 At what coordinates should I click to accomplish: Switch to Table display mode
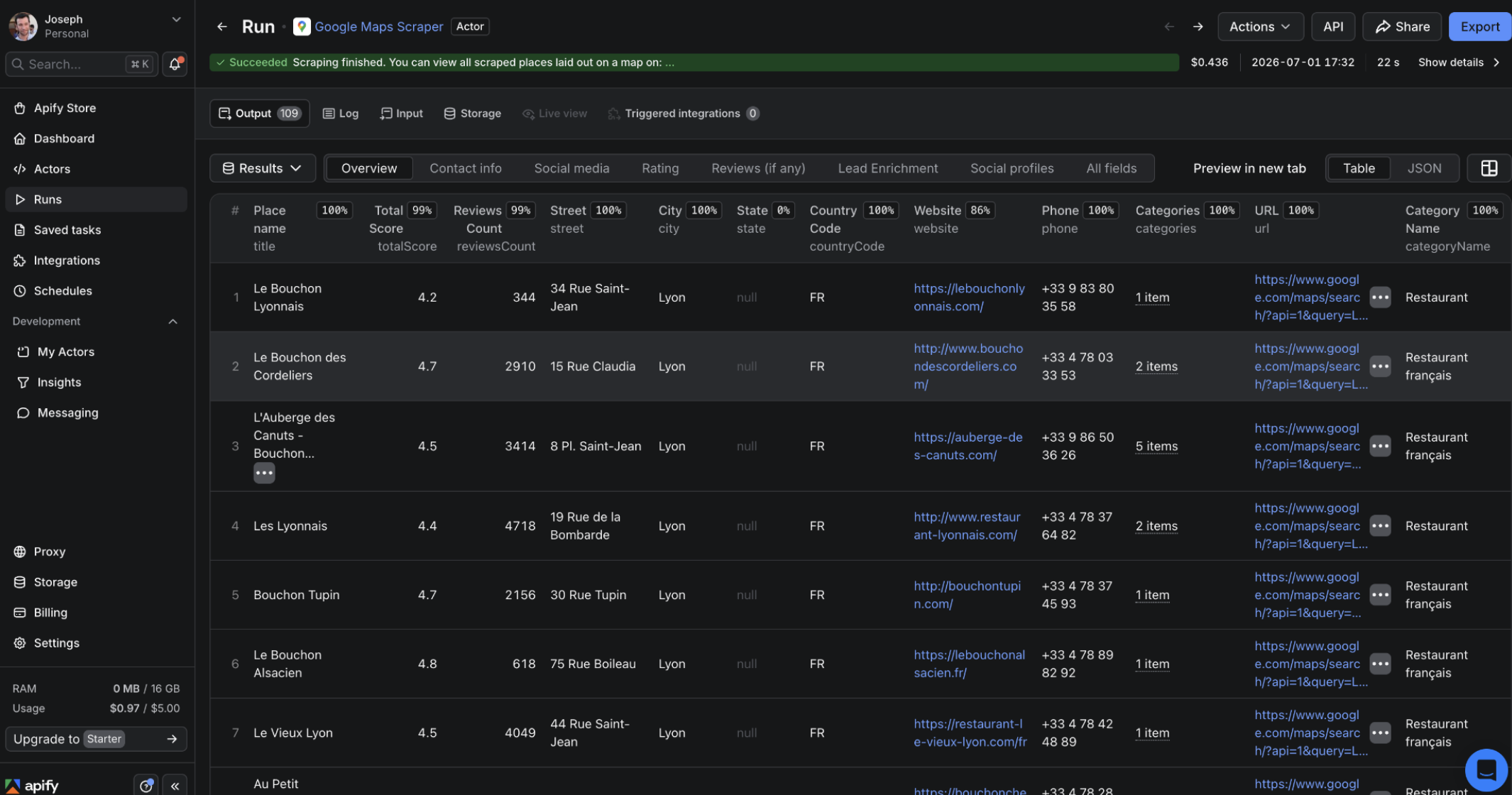(x=1359, y=168)
